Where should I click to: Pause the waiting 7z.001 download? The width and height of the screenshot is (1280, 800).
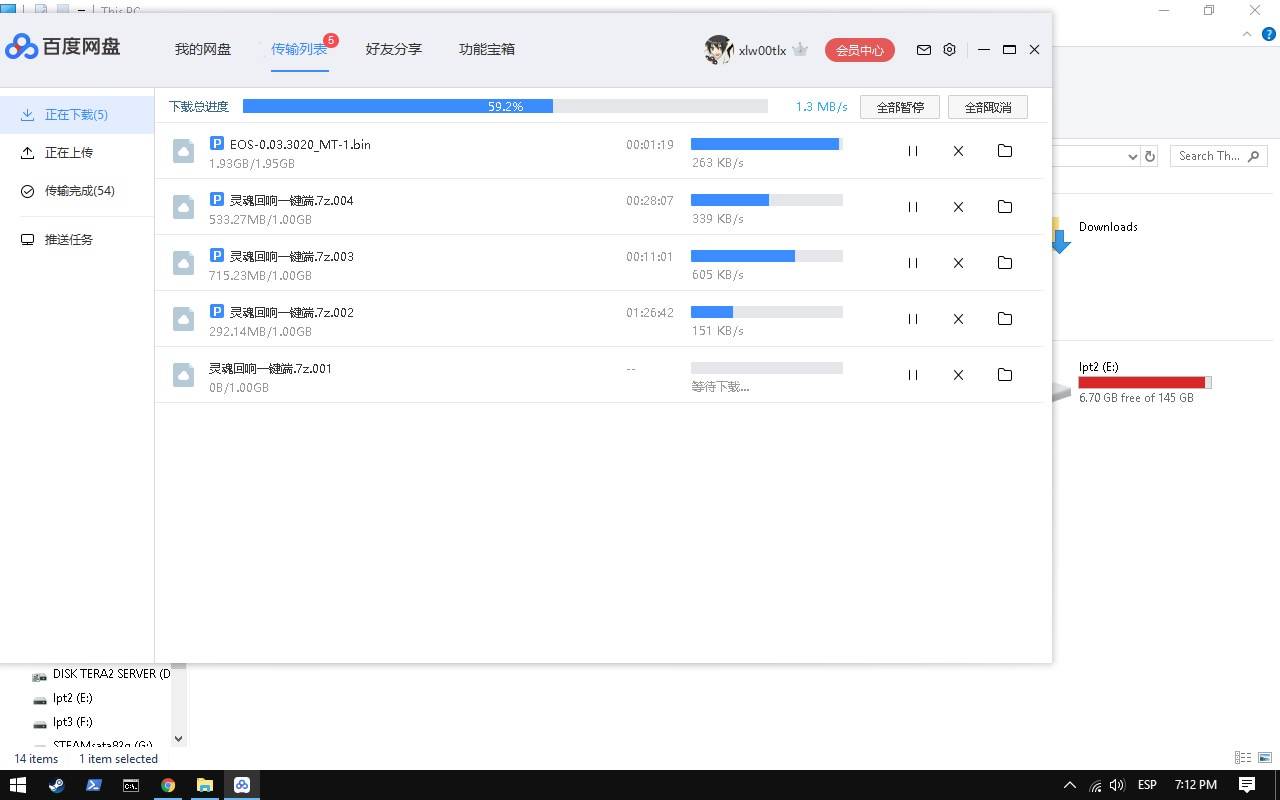click(912, 375)
